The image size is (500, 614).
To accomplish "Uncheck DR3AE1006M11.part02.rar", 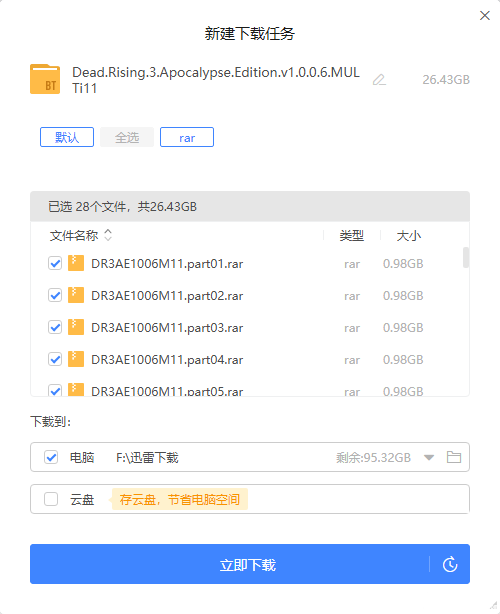I will (55, 295).
